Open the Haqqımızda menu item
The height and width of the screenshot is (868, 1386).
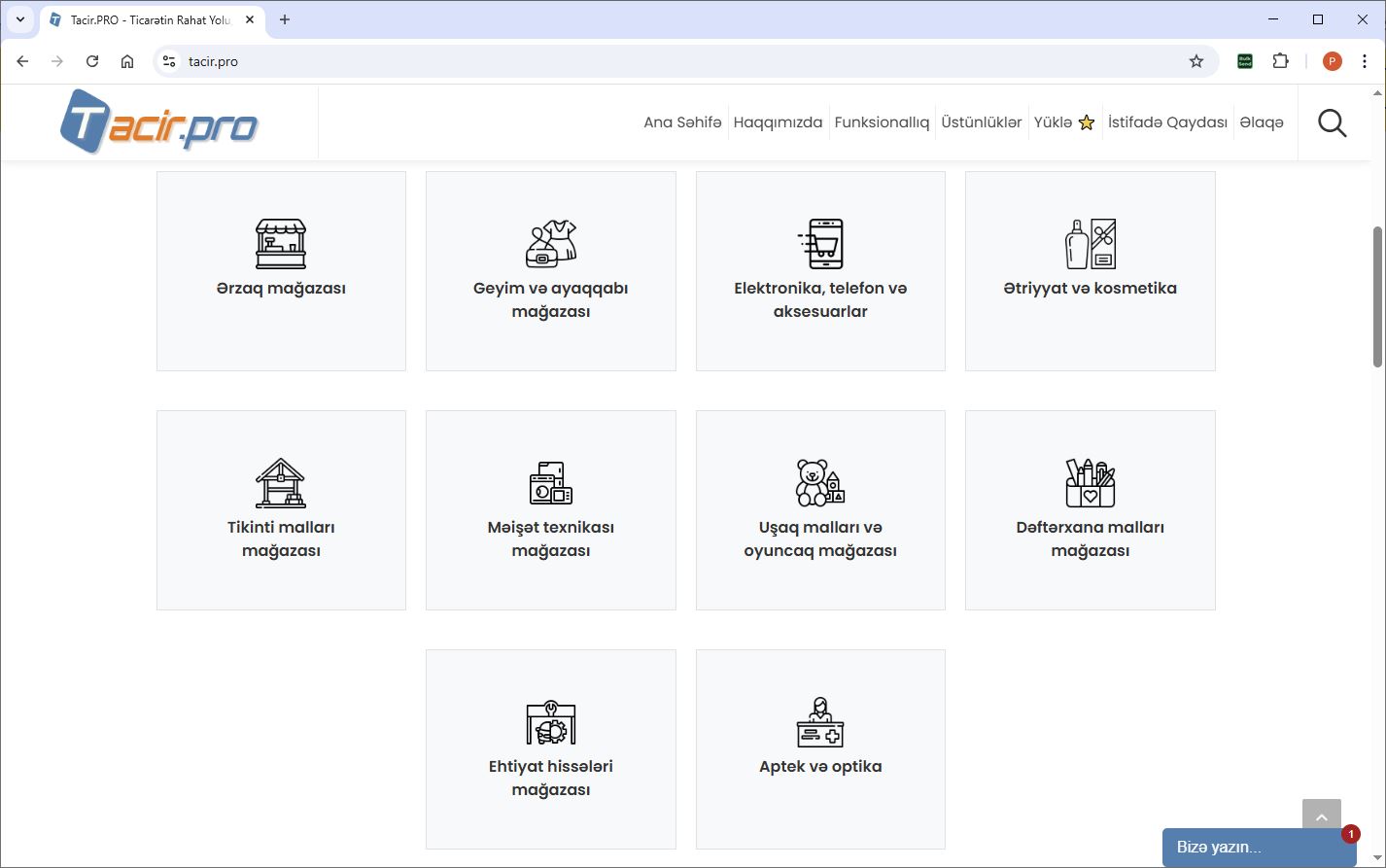pyautogui.click(x=778, y=122)
